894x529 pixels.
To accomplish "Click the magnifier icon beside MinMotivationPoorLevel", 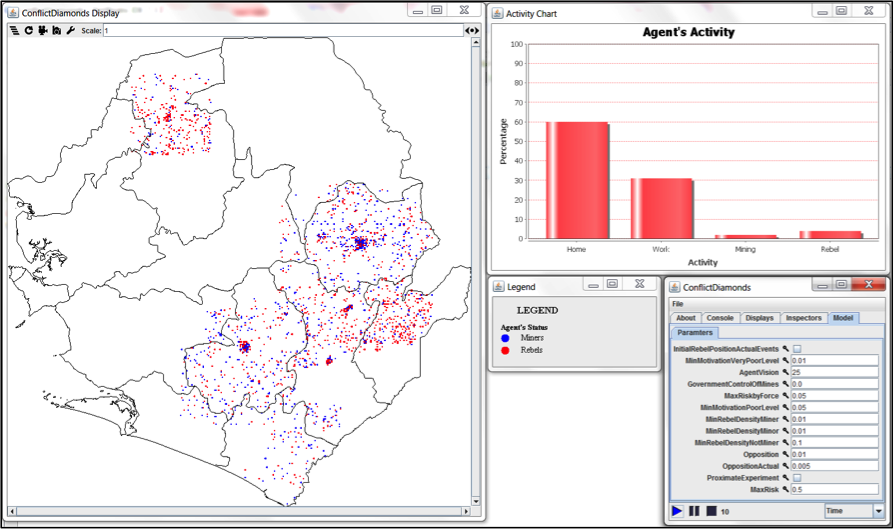I will pos(785,408).
